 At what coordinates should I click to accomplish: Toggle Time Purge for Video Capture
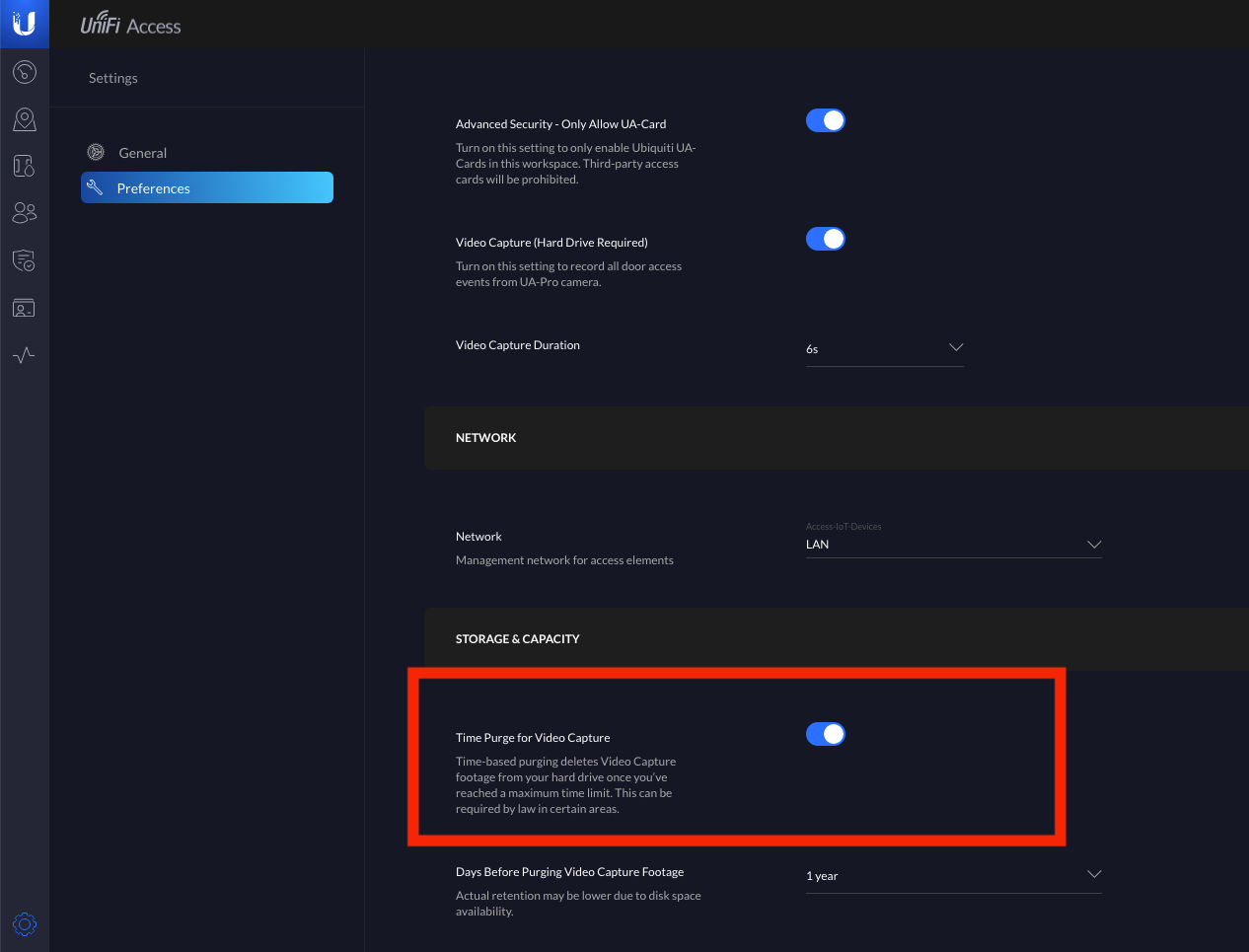(x=826, y=734)
